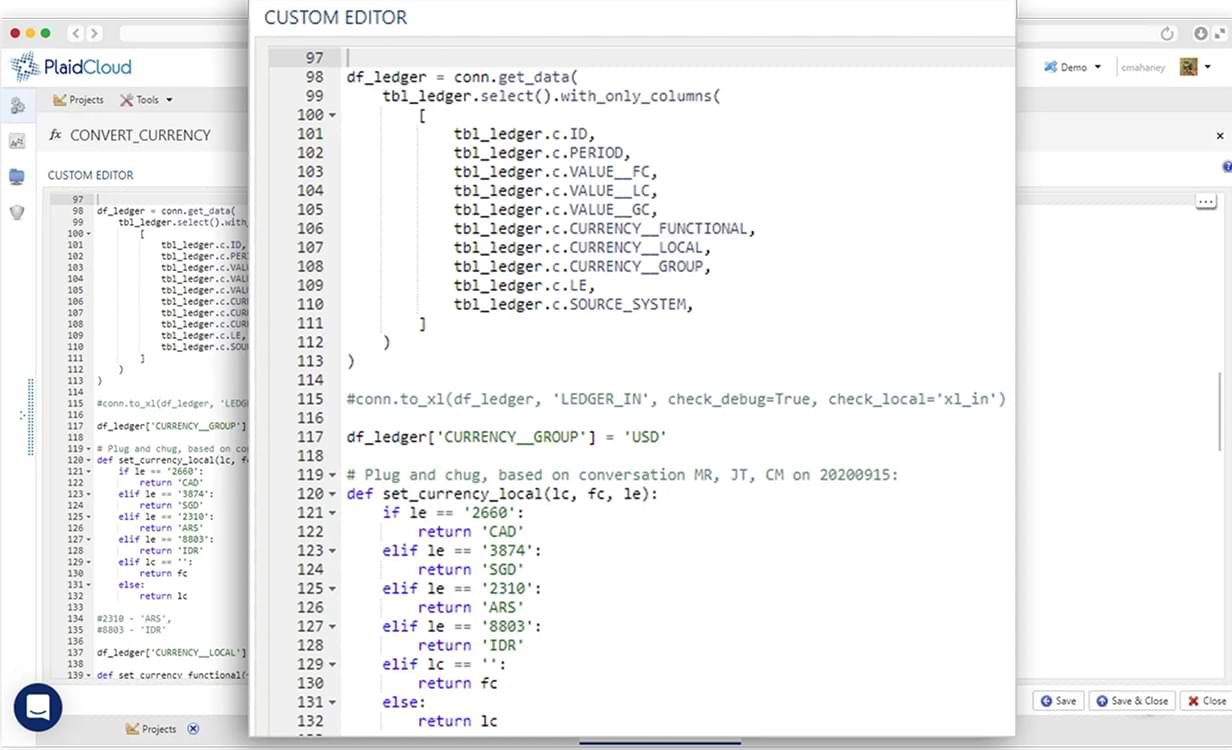Click the ellipsis button above the editor
Viewport: 1232px width, 750px height.
[1206, 201]
